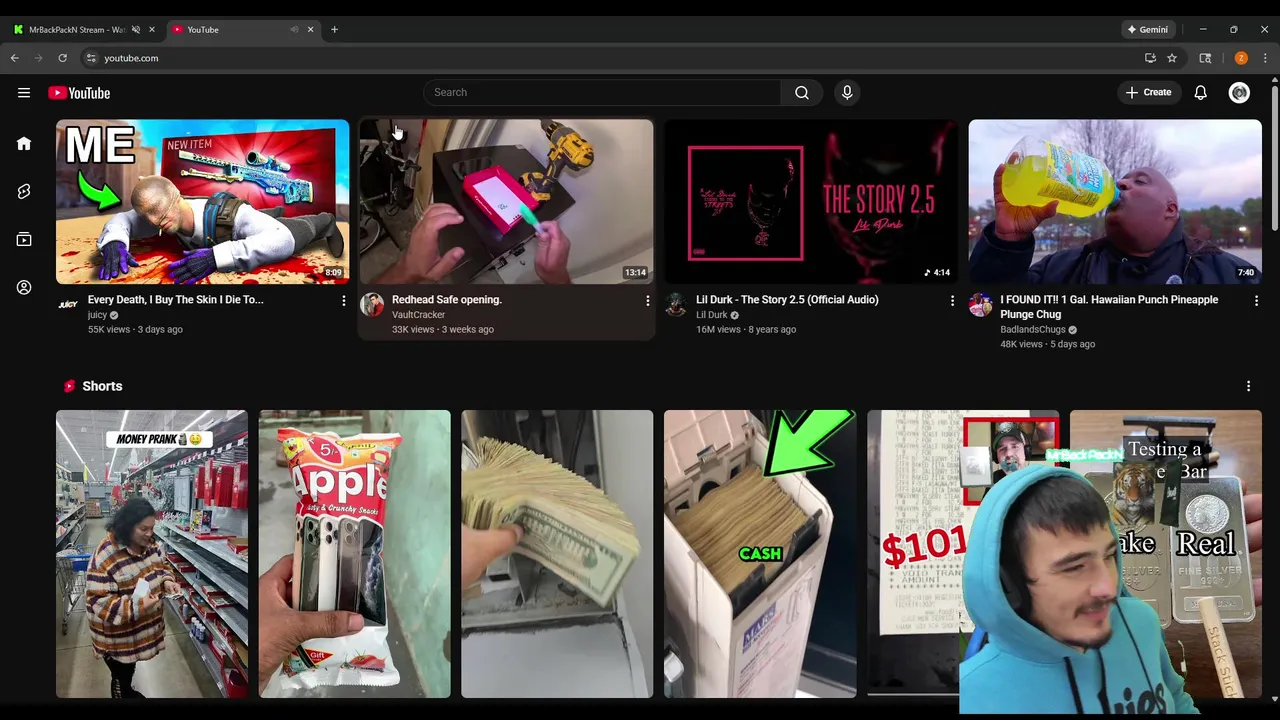Start voice search with the microphone

tap(847, 93)
